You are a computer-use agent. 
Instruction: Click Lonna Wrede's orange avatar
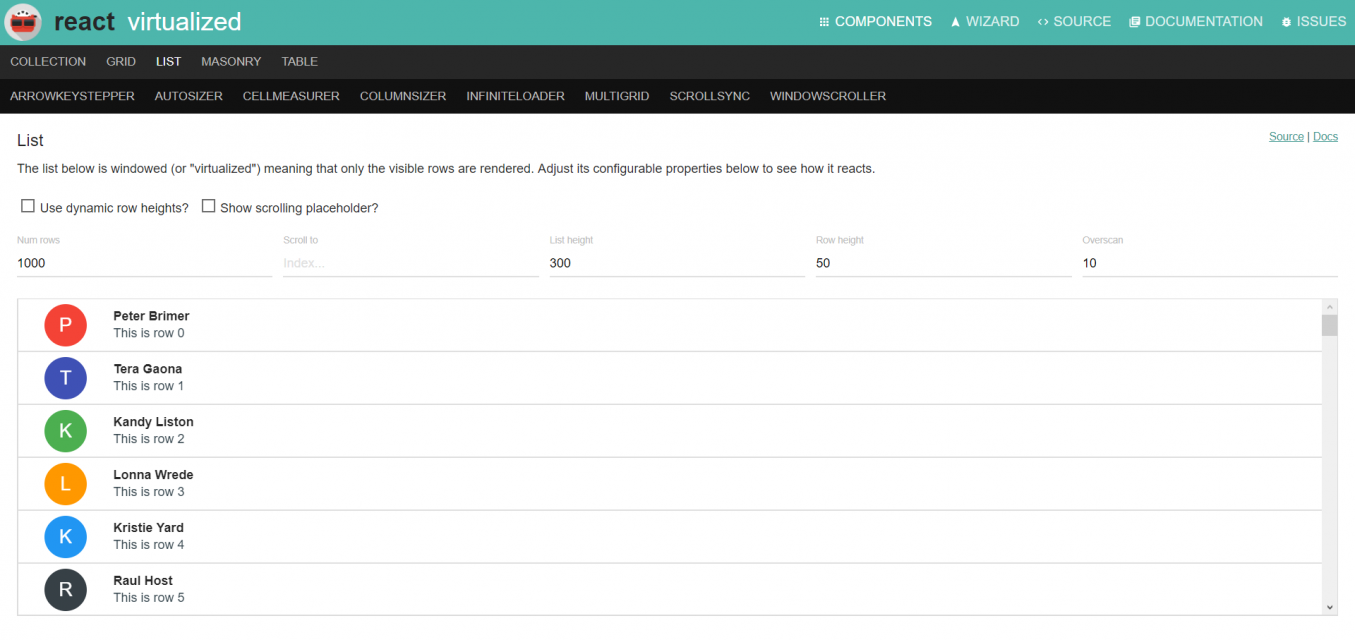(x=65, y=484)
